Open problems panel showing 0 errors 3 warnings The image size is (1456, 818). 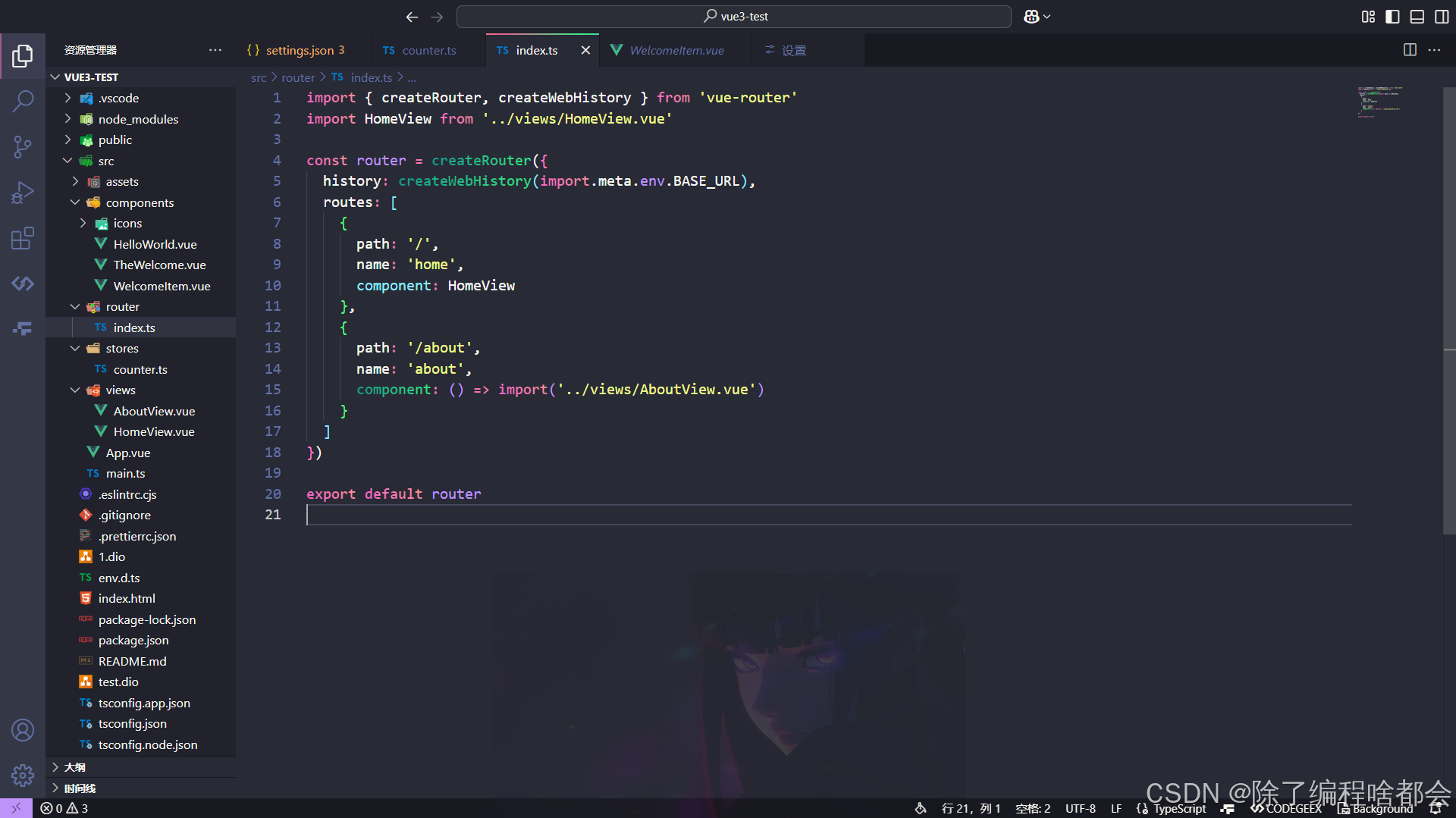point(64,808)
